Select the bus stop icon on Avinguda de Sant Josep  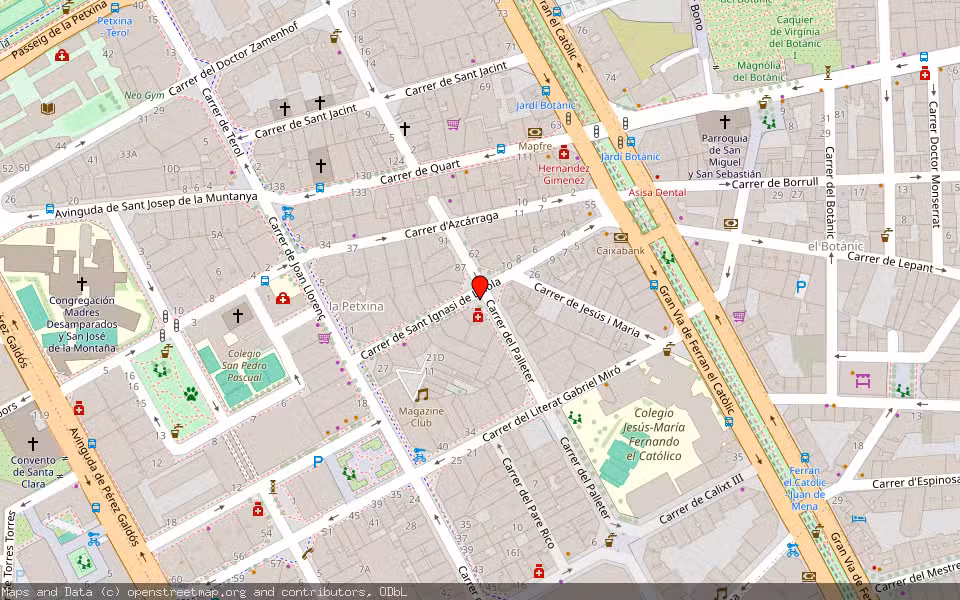coord(50,209)
